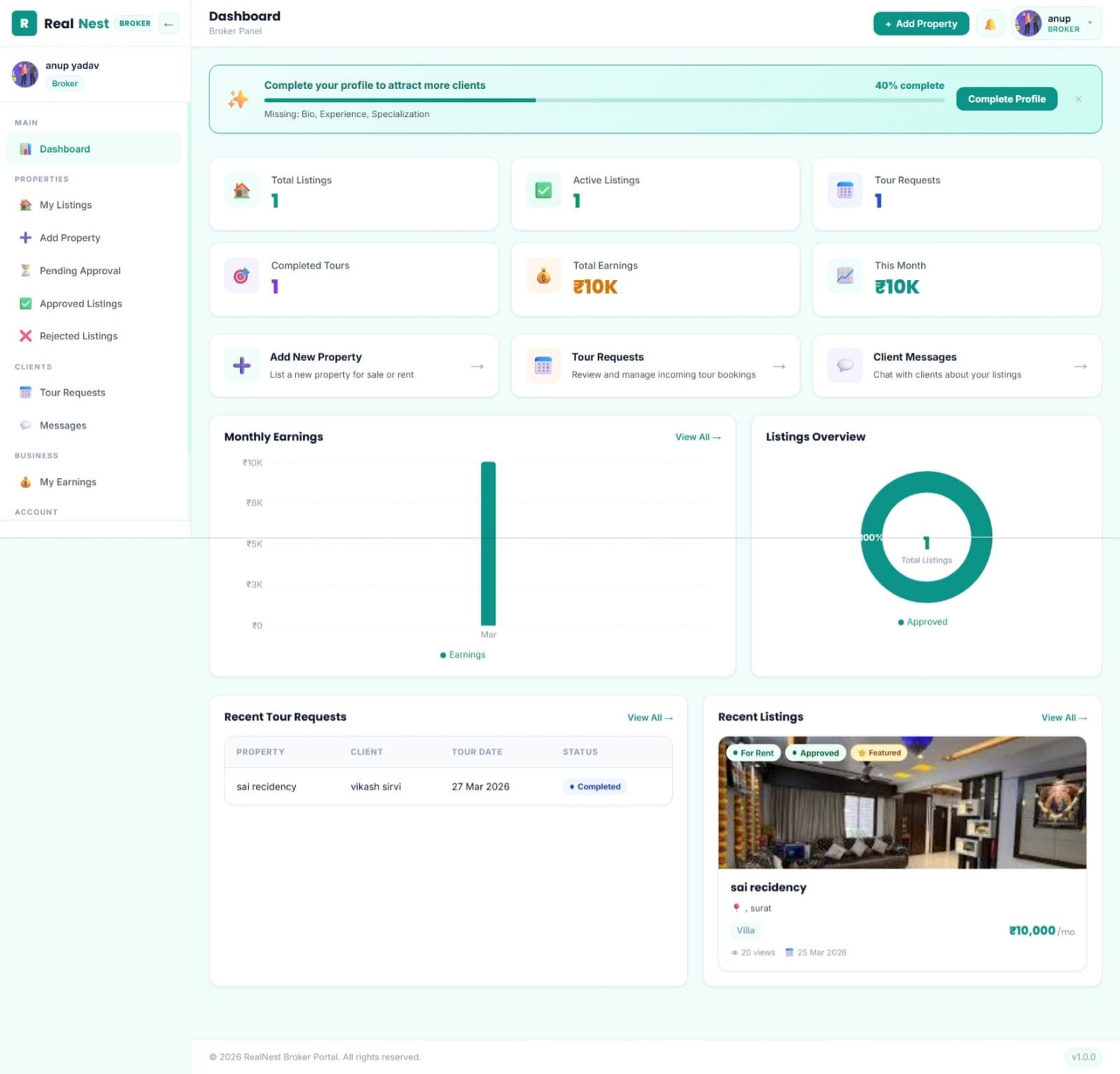Select Add Property in sidebar menu
Screen dimensions: 1120x1074
(x=94, y=238)
